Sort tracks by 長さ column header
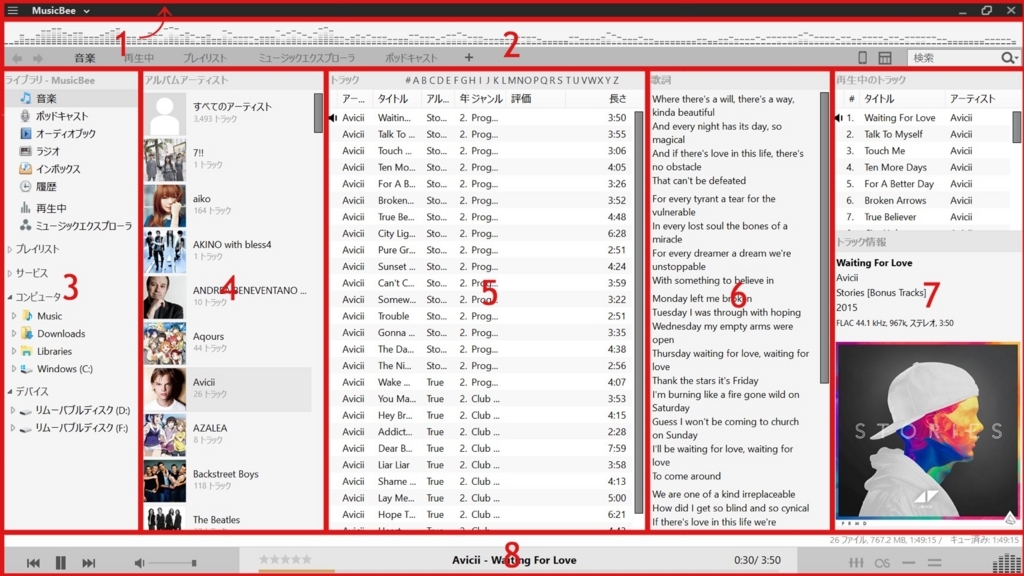The image size is (1024, 576). [x=617, y=99]
